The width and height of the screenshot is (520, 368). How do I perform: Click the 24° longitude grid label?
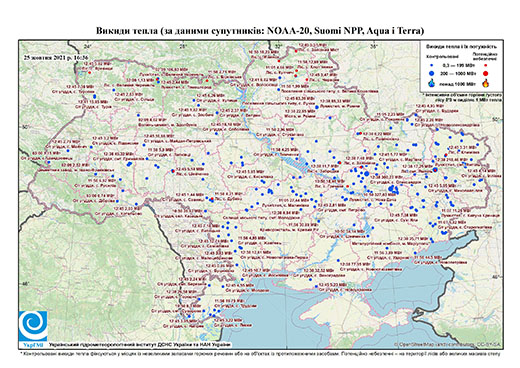coord(88,46)
